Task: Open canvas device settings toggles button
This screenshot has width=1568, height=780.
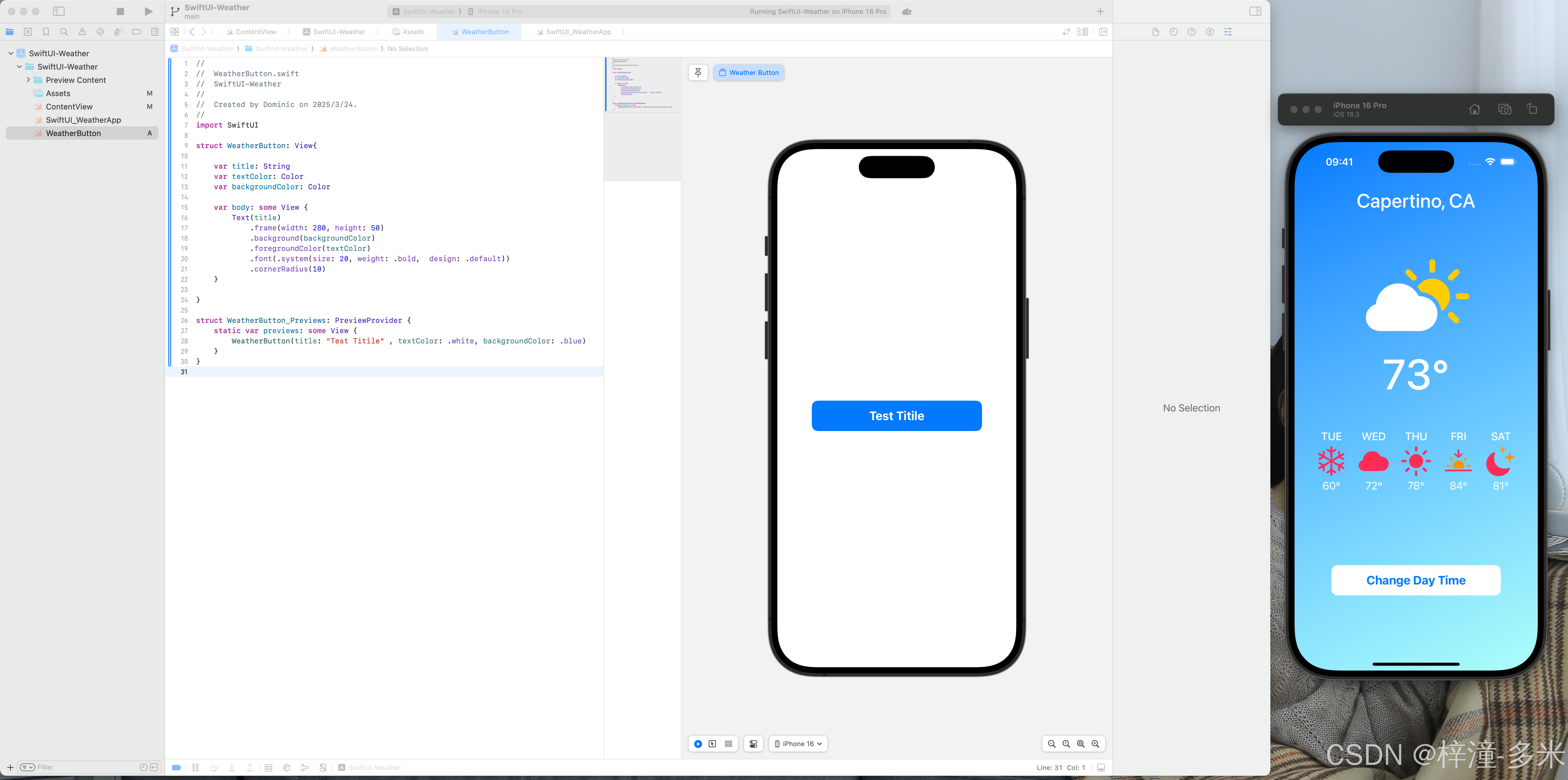Action: (753, 743)
